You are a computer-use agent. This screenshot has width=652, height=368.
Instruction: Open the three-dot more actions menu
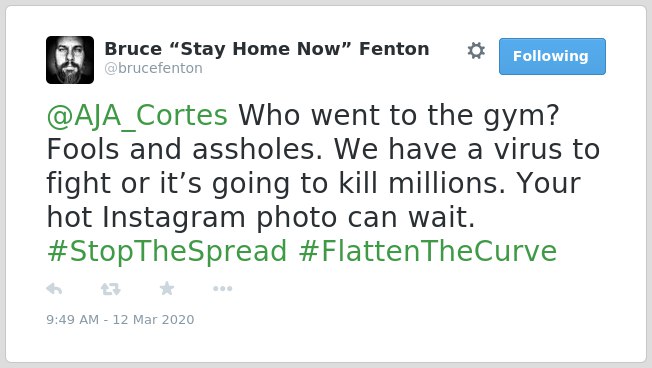(222, 289)
